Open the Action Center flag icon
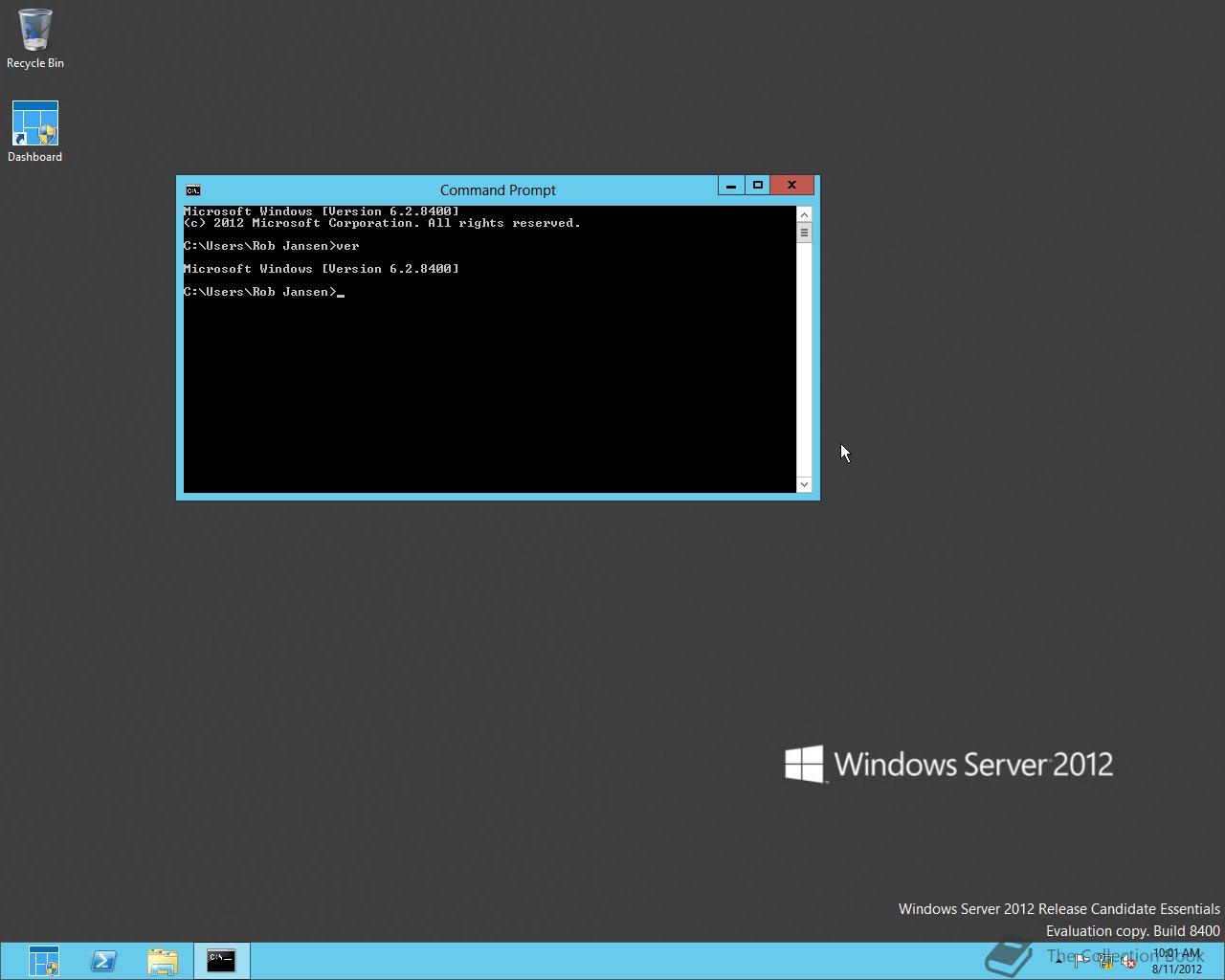The height and width of the screenshot is (980, 1225). pyautogui.click(x=1082, y=962)
